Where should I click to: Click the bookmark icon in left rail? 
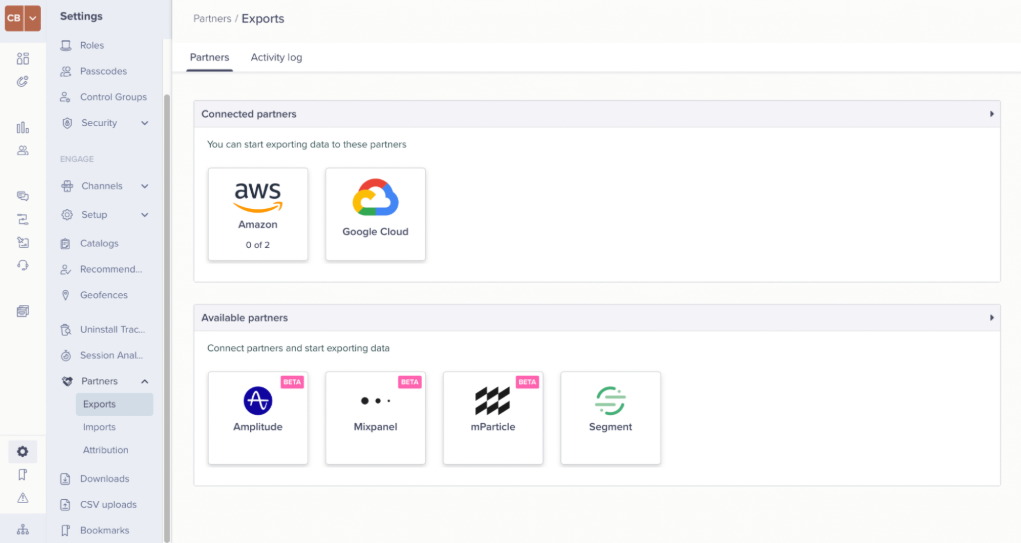click(23, 475)
